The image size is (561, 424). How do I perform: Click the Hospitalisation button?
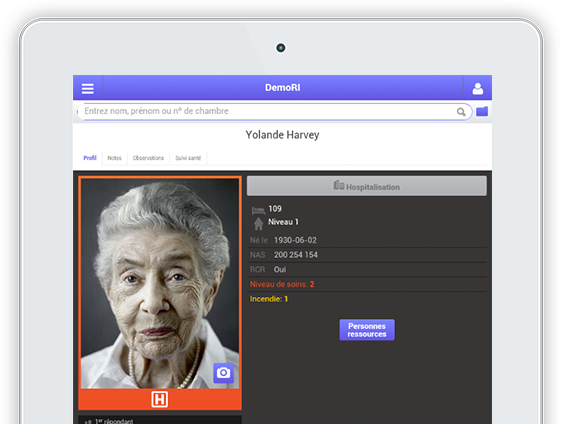click(367, 186)
